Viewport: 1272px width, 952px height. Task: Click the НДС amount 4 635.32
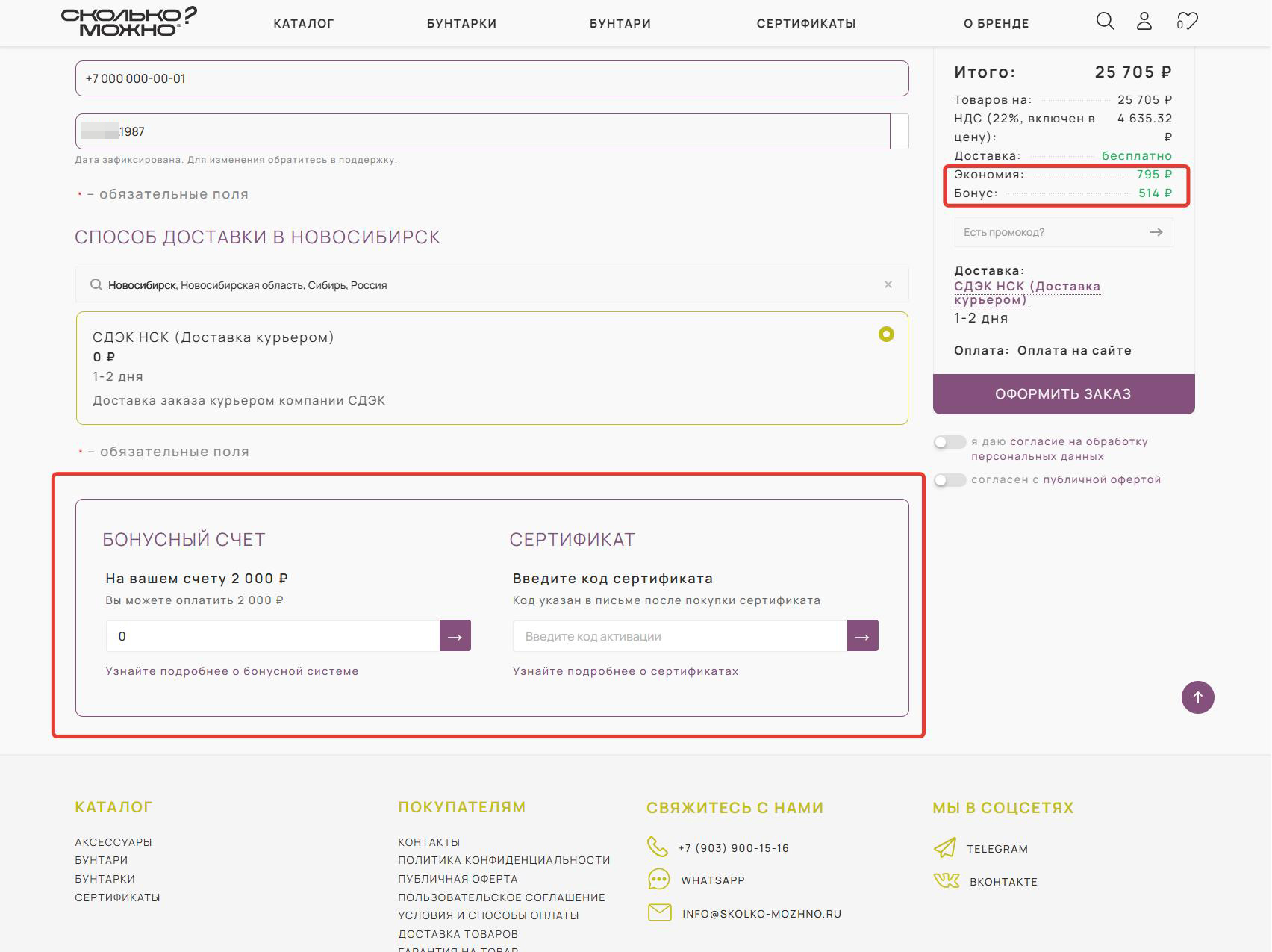click(1145, 118)
